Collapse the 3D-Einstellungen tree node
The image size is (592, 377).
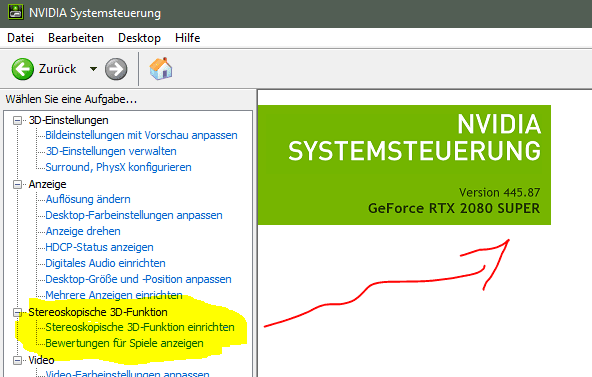[x=17, y=120]
